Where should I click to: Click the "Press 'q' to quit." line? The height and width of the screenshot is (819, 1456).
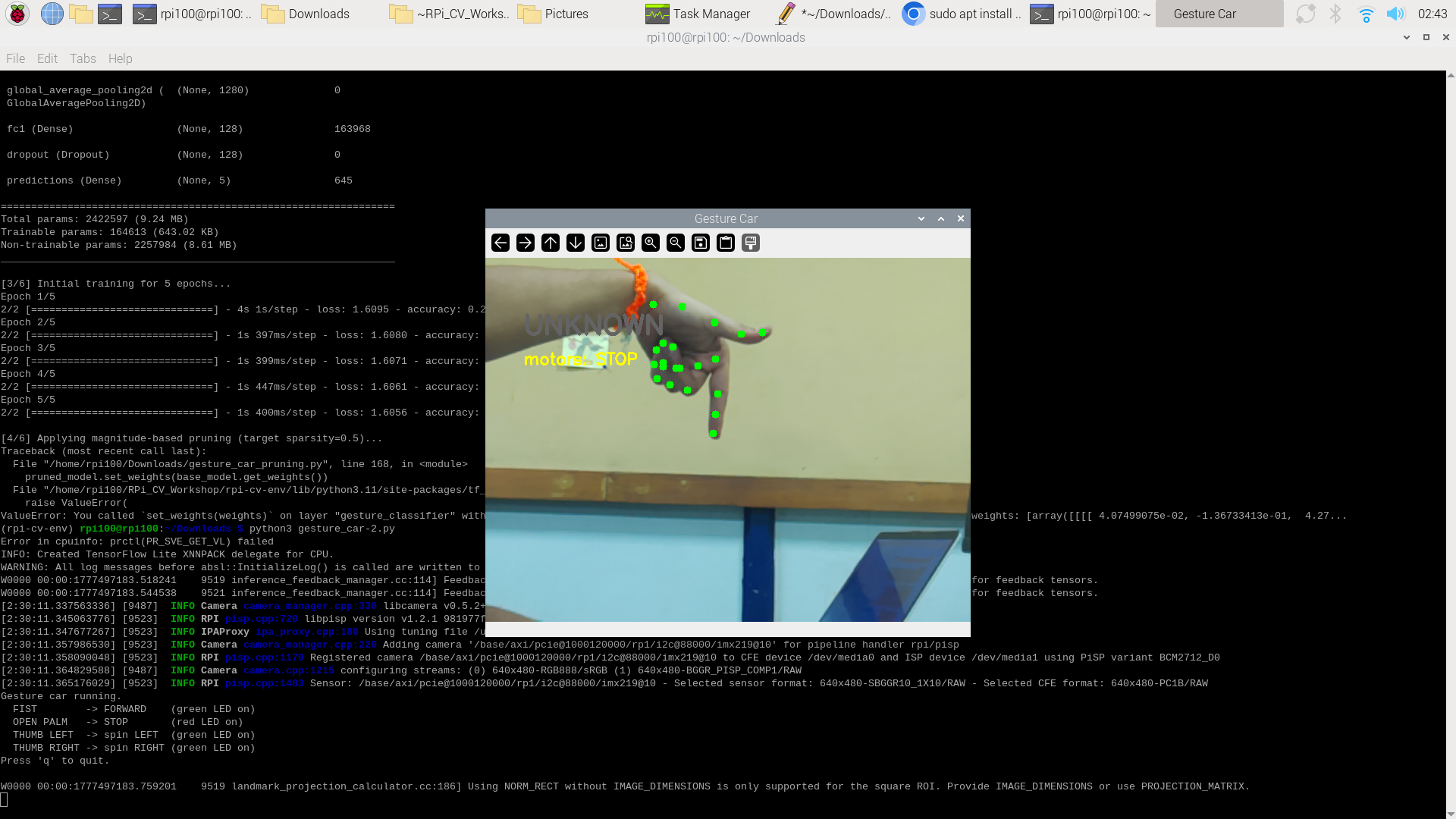[x=55, y=761]
